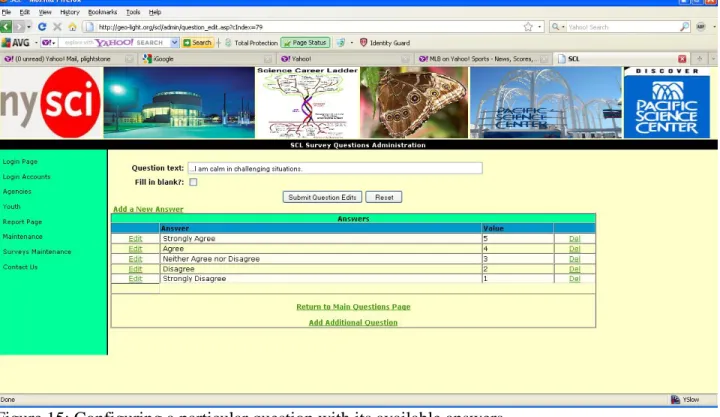Edit the Strongly Agree answer
Image resolution: width=720 pixels, height=417 pixels.
[x=135, y=239]
